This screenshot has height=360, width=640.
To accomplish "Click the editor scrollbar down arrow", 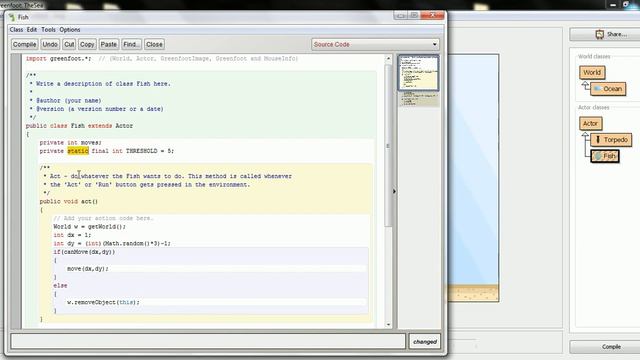I will 388,324.
